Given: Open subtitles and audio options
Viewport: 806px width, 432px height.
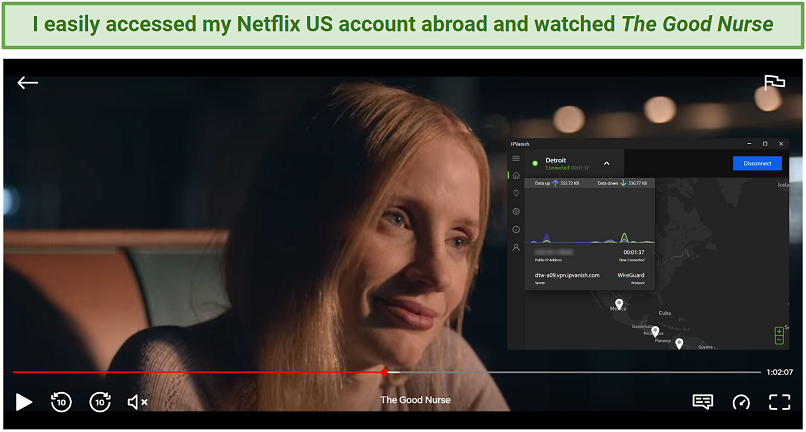Looking at the screenshot, I should click(x=703, y=402).
